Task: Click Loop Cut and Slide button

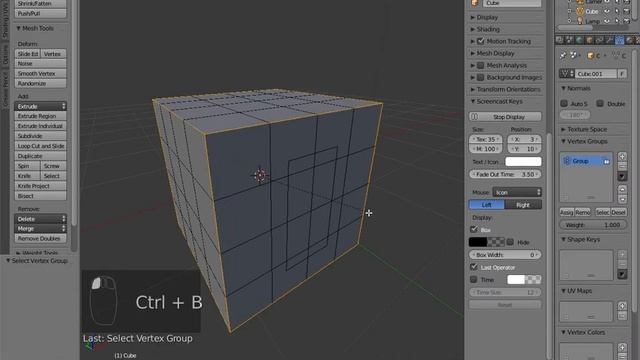Action: tap(40, 146)
